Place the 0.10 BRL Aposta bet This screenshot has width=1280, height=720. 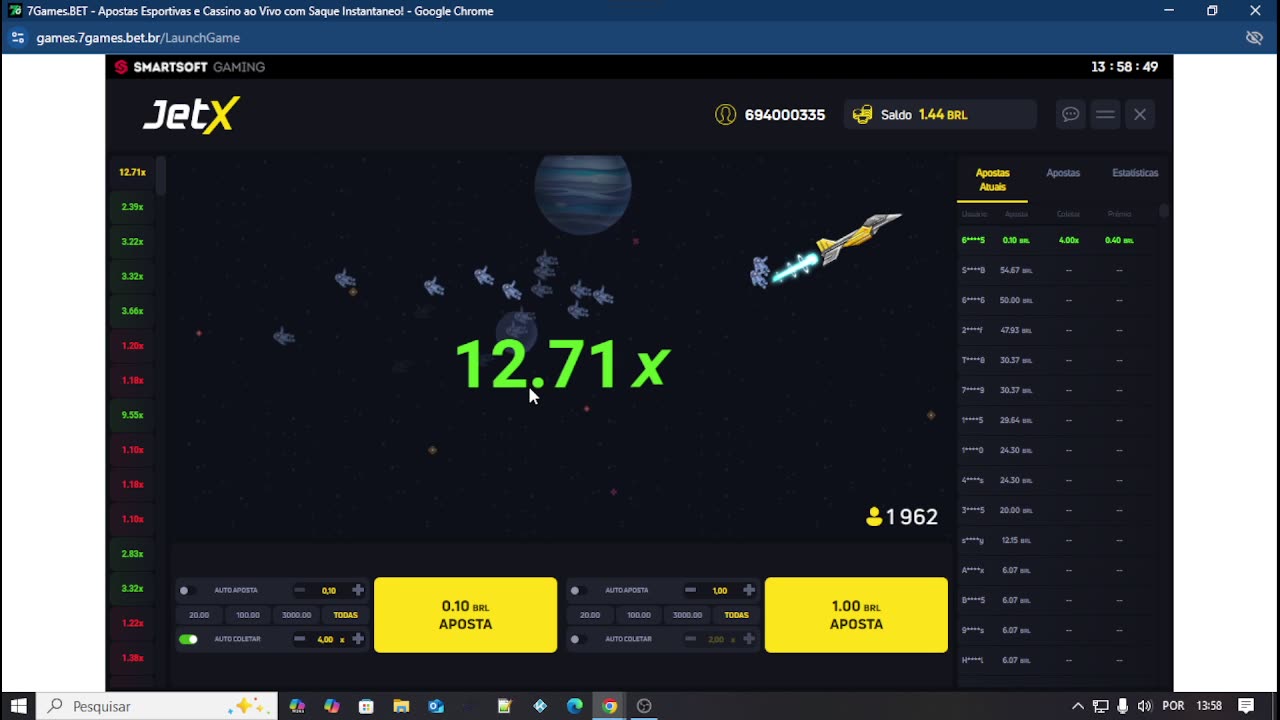465,615
